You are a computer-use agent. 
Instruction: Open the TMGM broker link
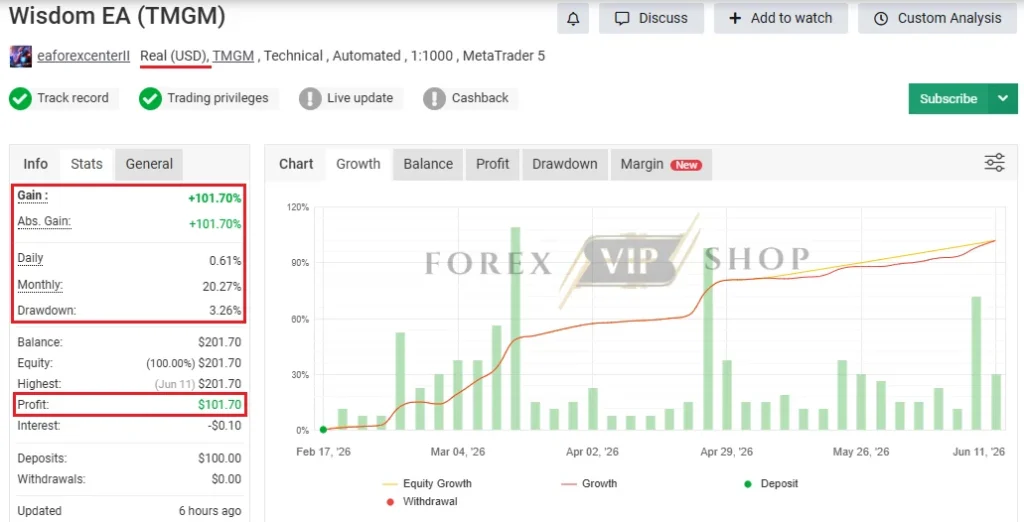pyautogui.click(x=233, y=56)
